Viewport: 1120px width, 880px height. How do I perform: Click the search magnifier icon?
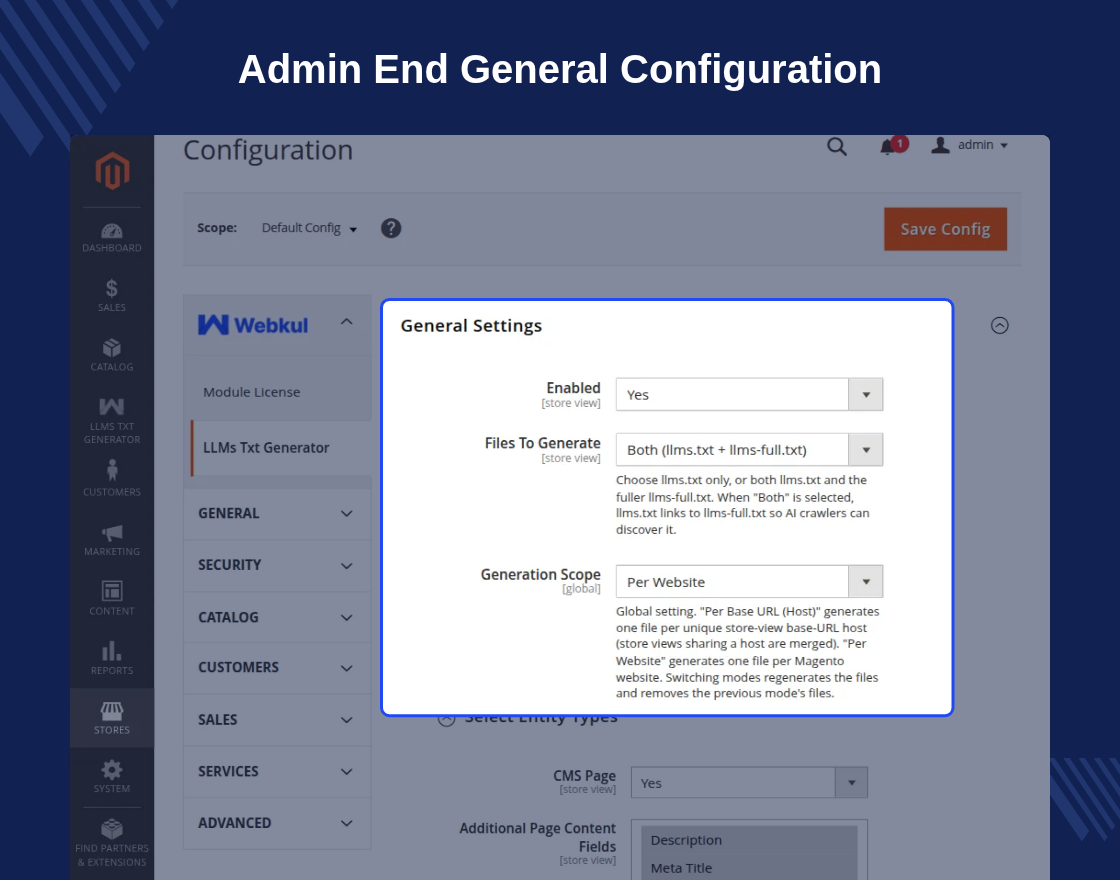point(836,146)
